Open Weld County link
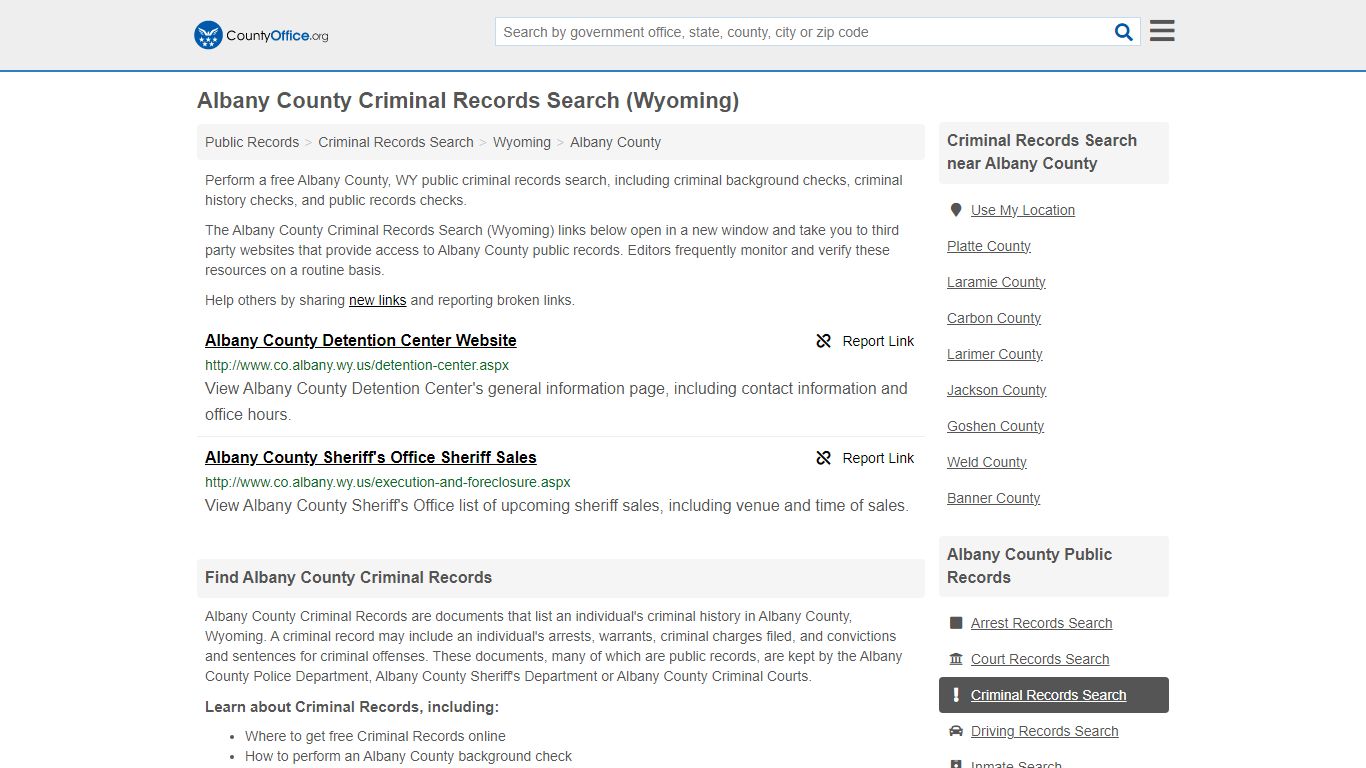Image resolution: width=1366 pixels, height=768 pixels. (987, 462)
